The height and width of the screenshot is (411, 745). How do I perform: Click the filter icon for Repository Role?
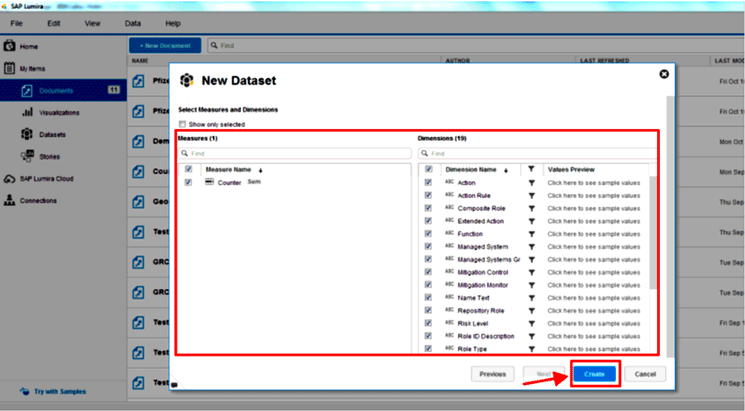tap(532, 311)
